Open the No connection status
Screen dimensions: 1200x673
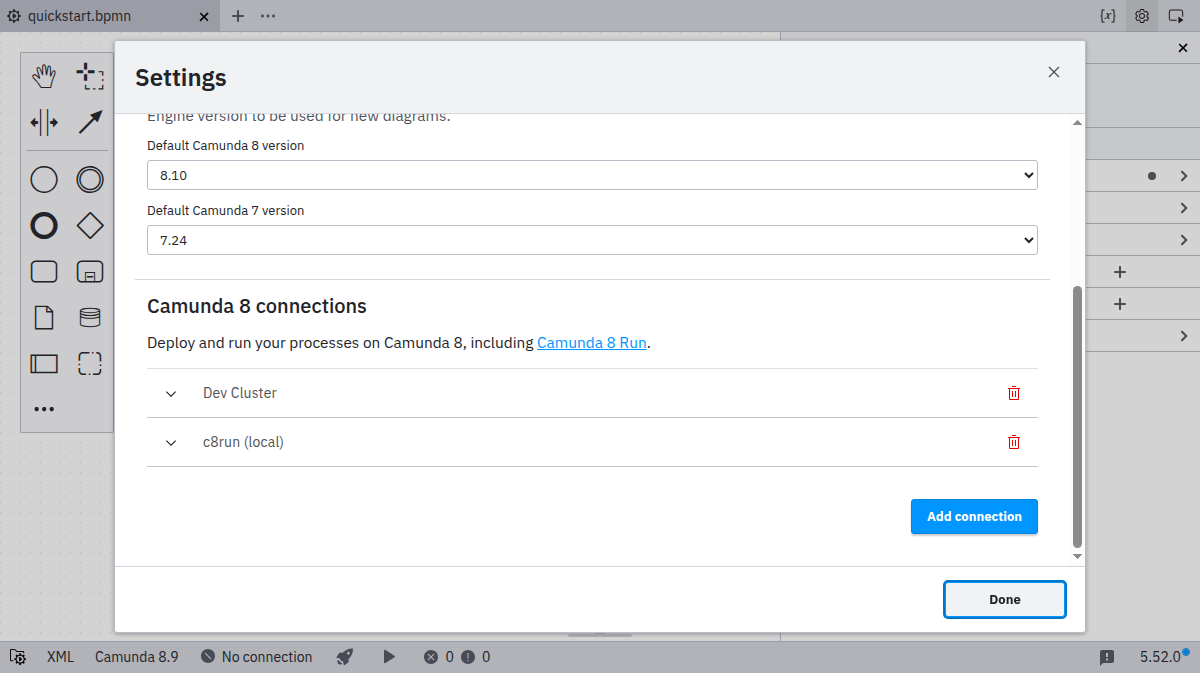pos(257,657)
